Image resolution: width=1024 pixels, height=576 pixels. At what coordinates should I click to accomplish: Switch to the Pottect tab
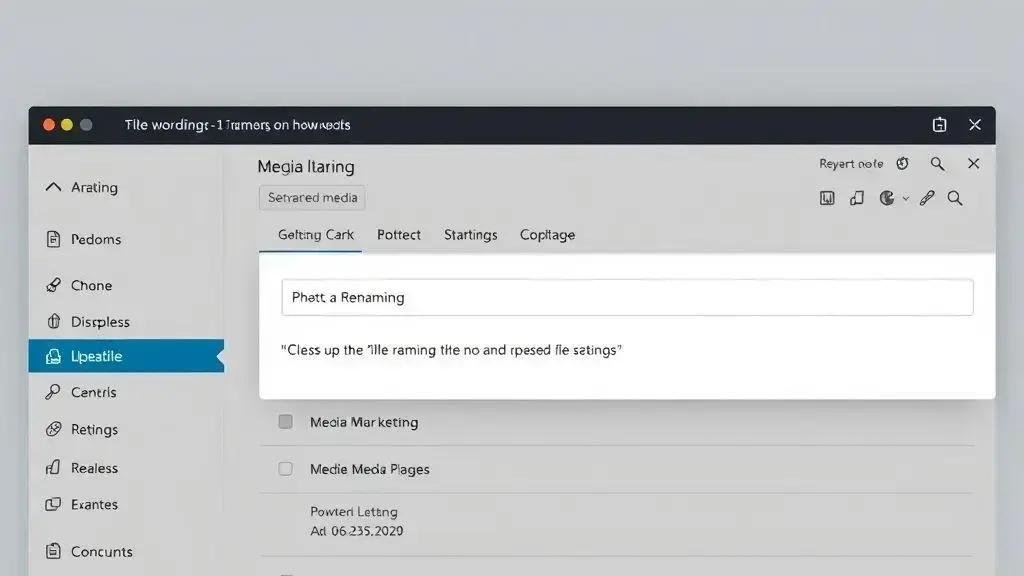[x=398, y=235]
